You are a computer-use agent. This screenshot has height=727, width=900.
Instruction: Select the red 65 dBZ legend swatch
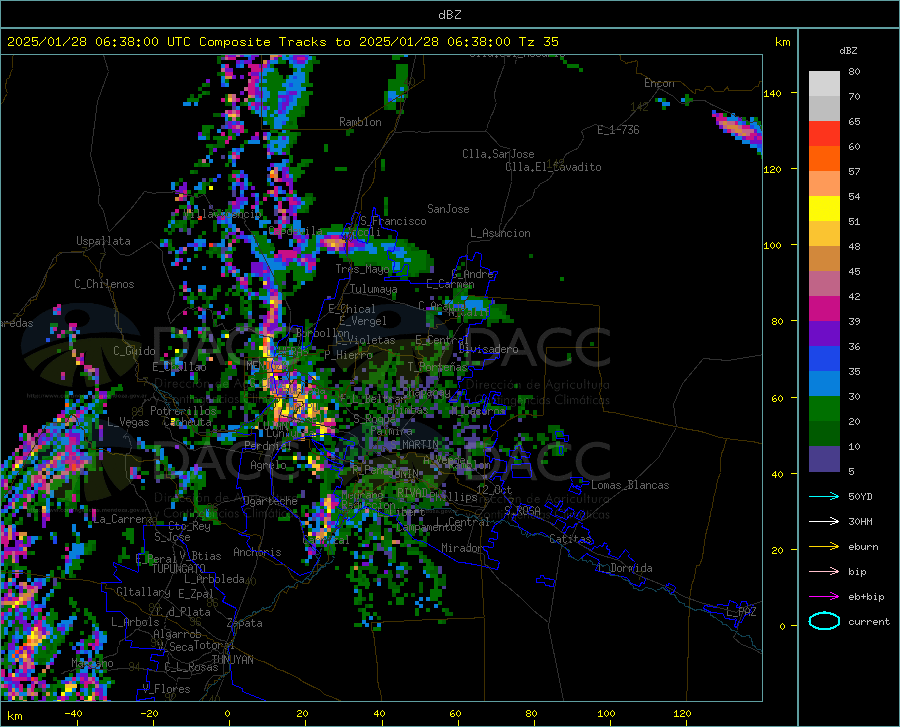tap(824, 134)
